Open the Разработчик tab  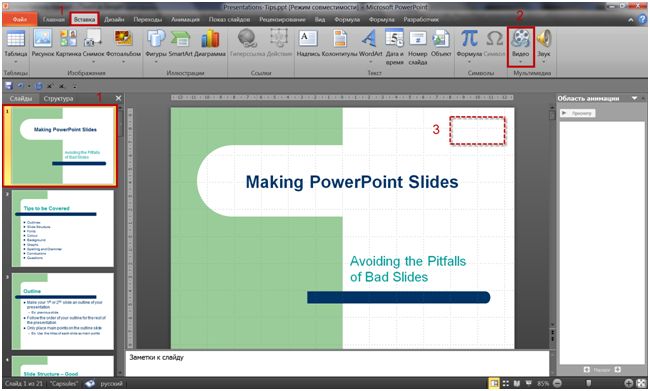(421, 19)
